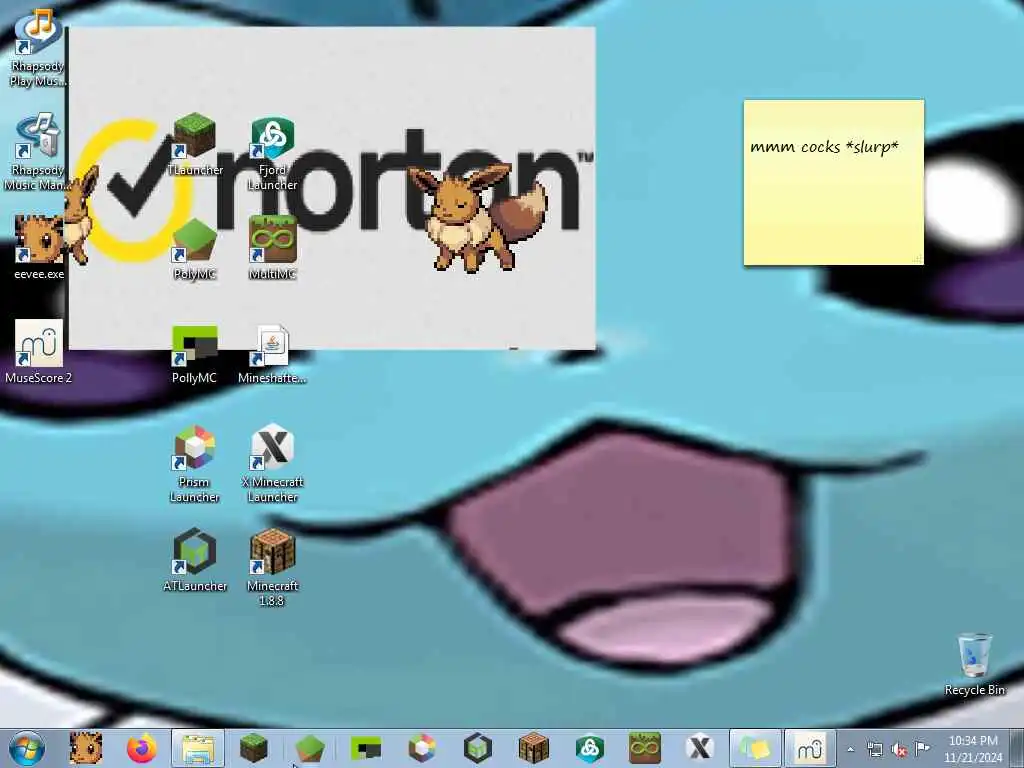
Task: Click the PollyMC taskbar icon
Action: tap(366, 748)
